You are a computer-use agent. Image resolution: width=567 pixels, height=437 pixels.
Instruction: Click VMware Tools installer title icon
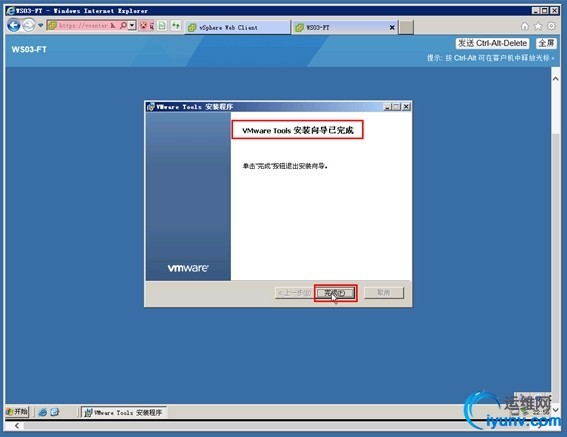point(151,107)
